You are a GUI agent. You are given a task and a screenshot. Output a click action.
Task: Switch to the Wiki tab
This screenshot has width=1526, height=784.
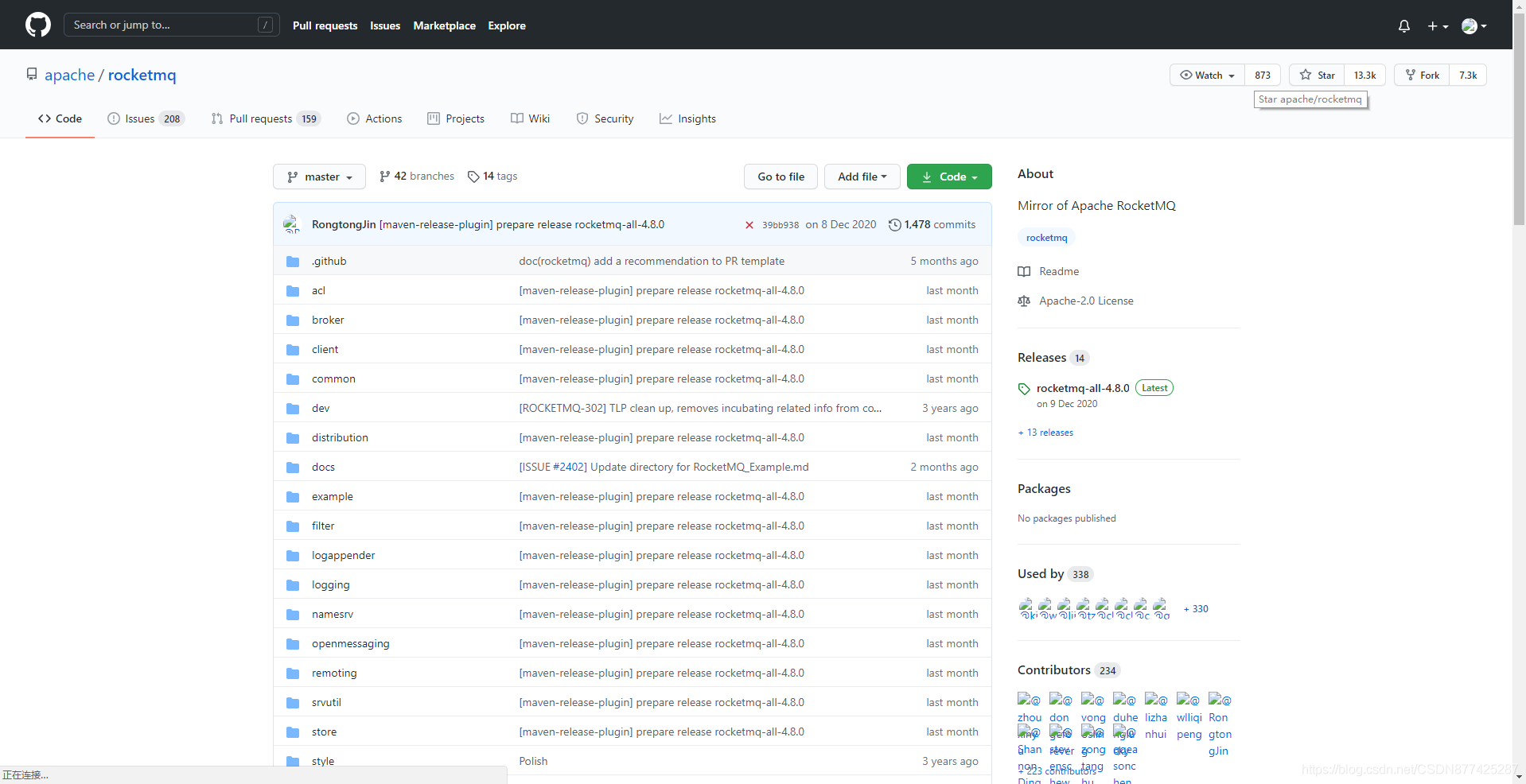pyautogui.click(x=530, y=118)
